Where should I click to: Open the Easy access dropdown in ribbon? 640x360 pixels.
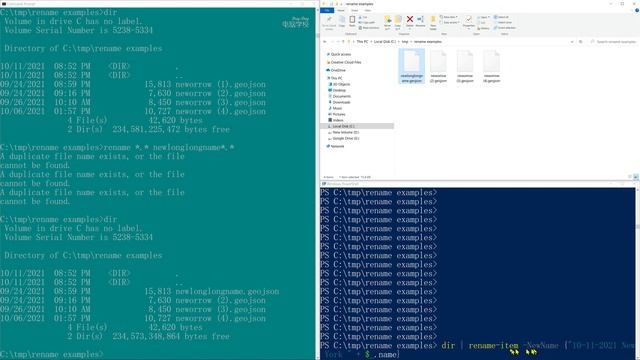[x=450, y=22]
